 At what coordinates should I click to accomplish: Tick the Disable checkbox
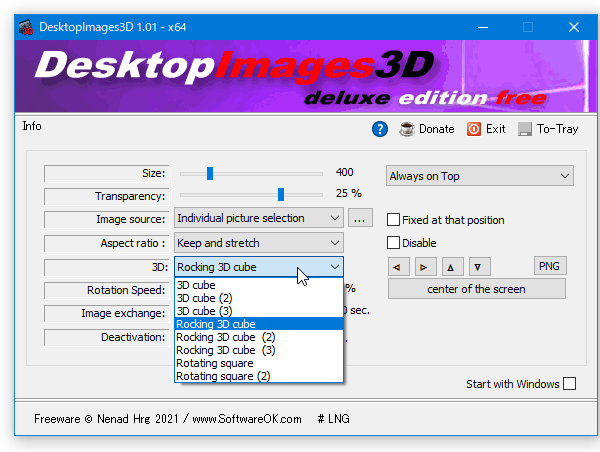(x=393, y=243)
